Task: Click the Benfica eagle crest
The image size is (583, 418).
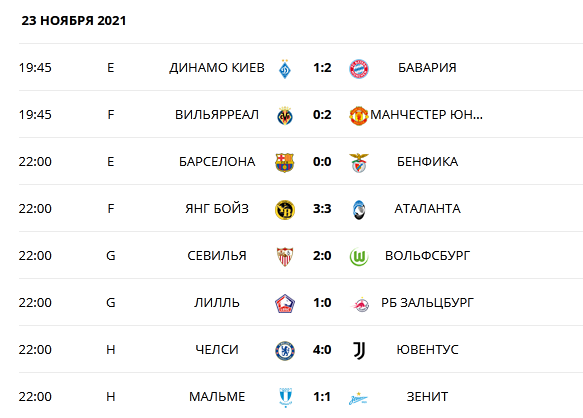Action: click(x=359, y=163)
